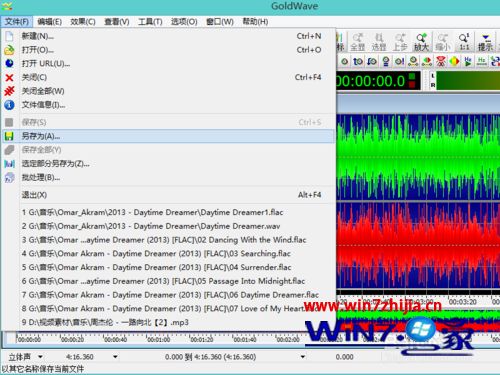The height and width of the screenshot is (375, 500).
Task: Open recent file 6 Passage Into Midnight.flac
Action: [x=168, y=281]
